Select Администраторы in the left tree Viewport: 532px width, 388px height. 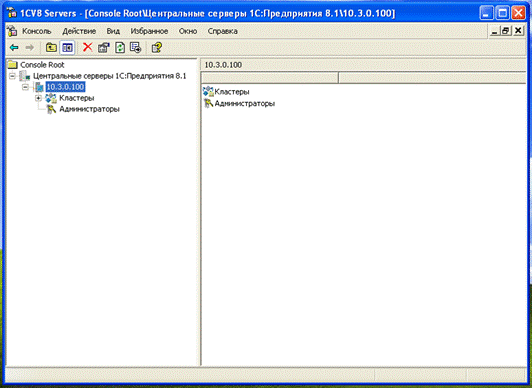coord(90,109)
